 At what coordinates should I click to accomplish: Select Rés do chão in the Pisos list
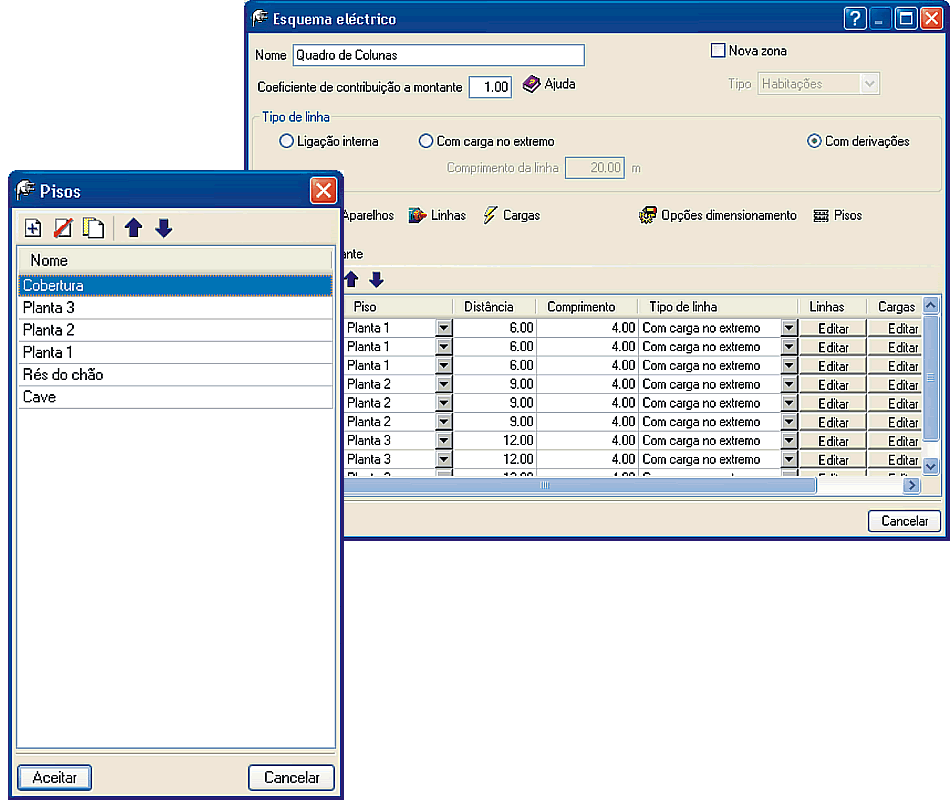(176, 375)
